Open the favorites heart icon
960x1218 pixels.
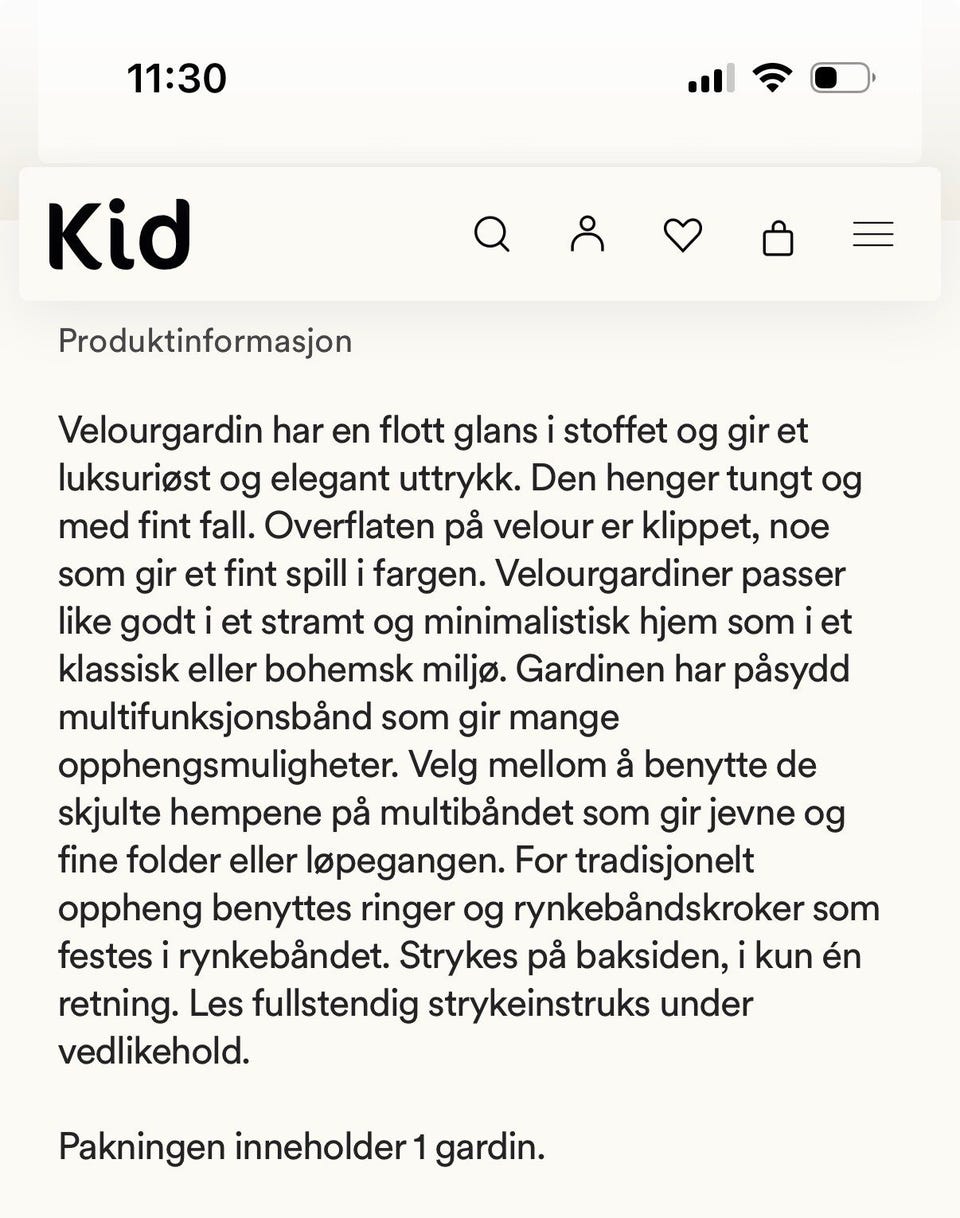pos(683,236)
